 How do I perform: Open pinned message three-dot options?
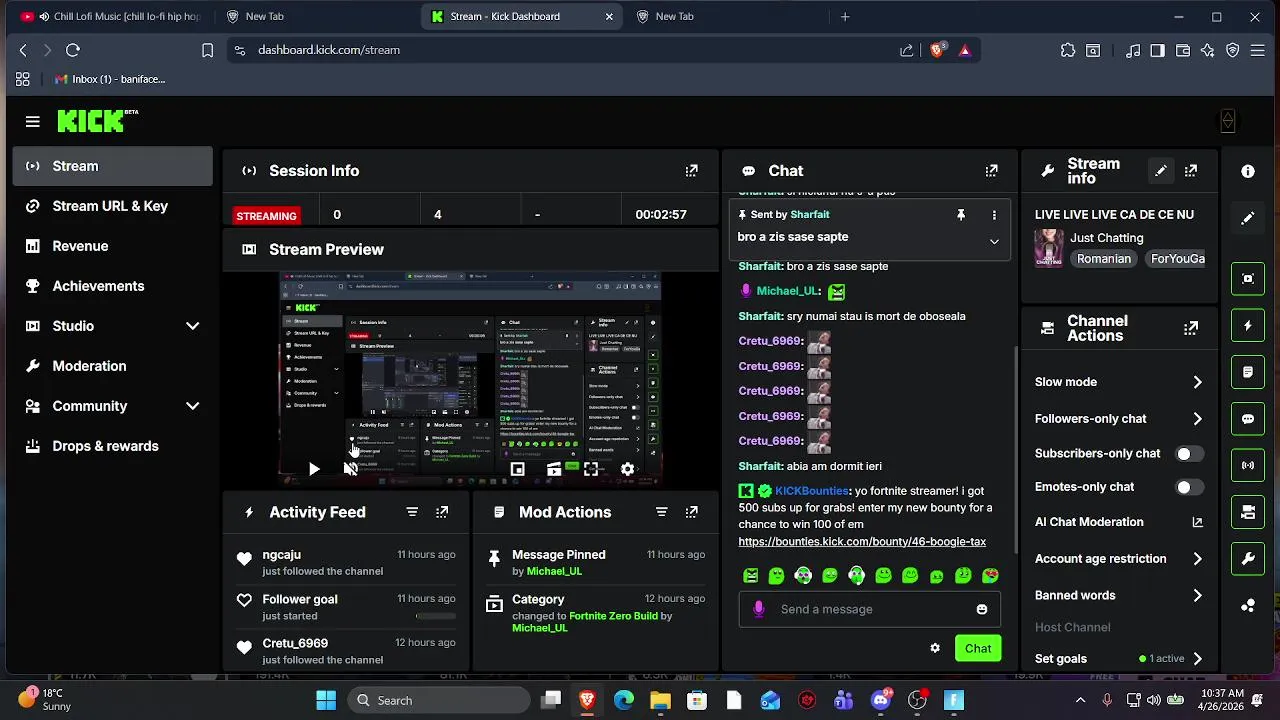pos(994,215)
